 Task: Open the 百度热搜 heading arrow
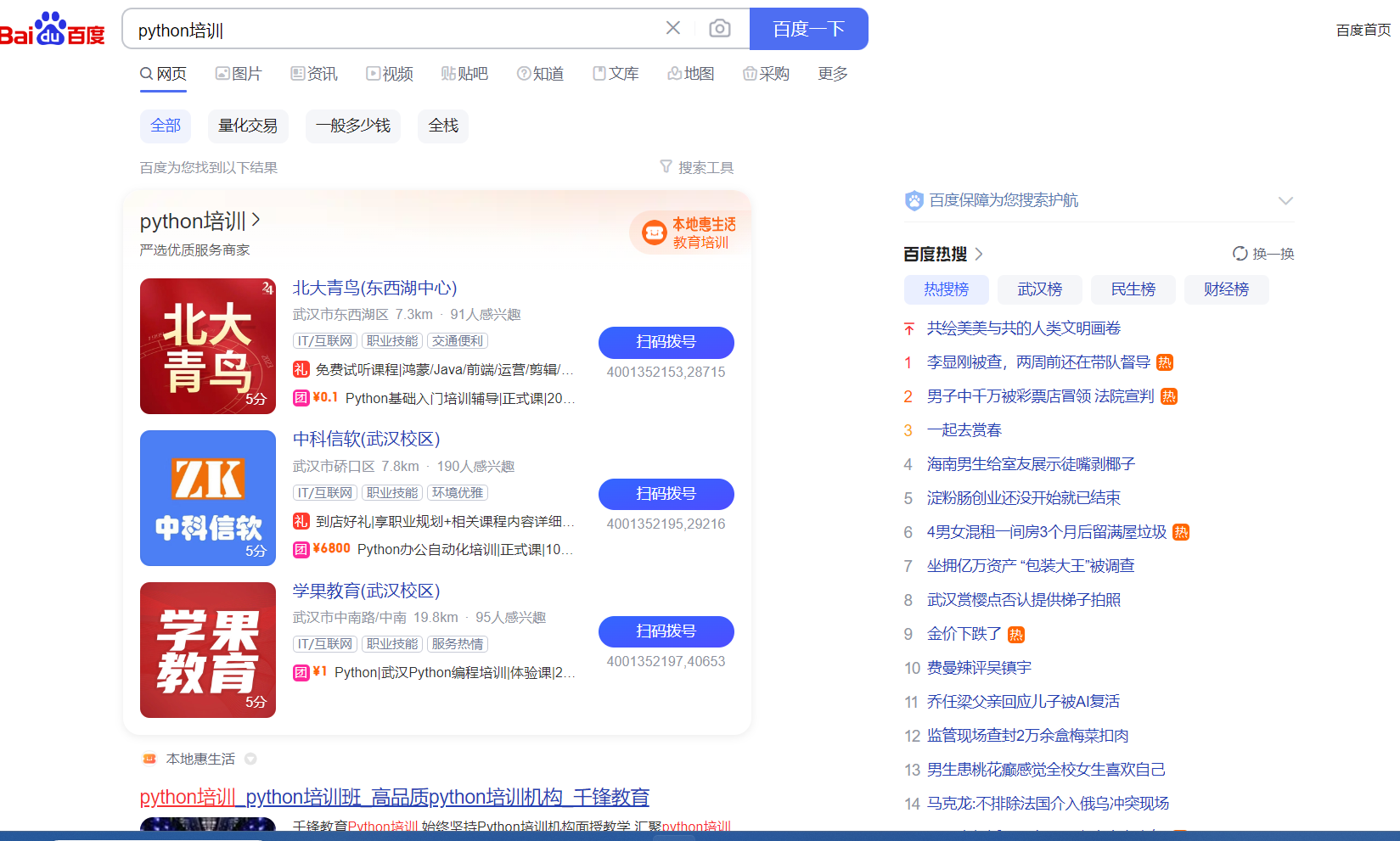[x=979, y=254]
